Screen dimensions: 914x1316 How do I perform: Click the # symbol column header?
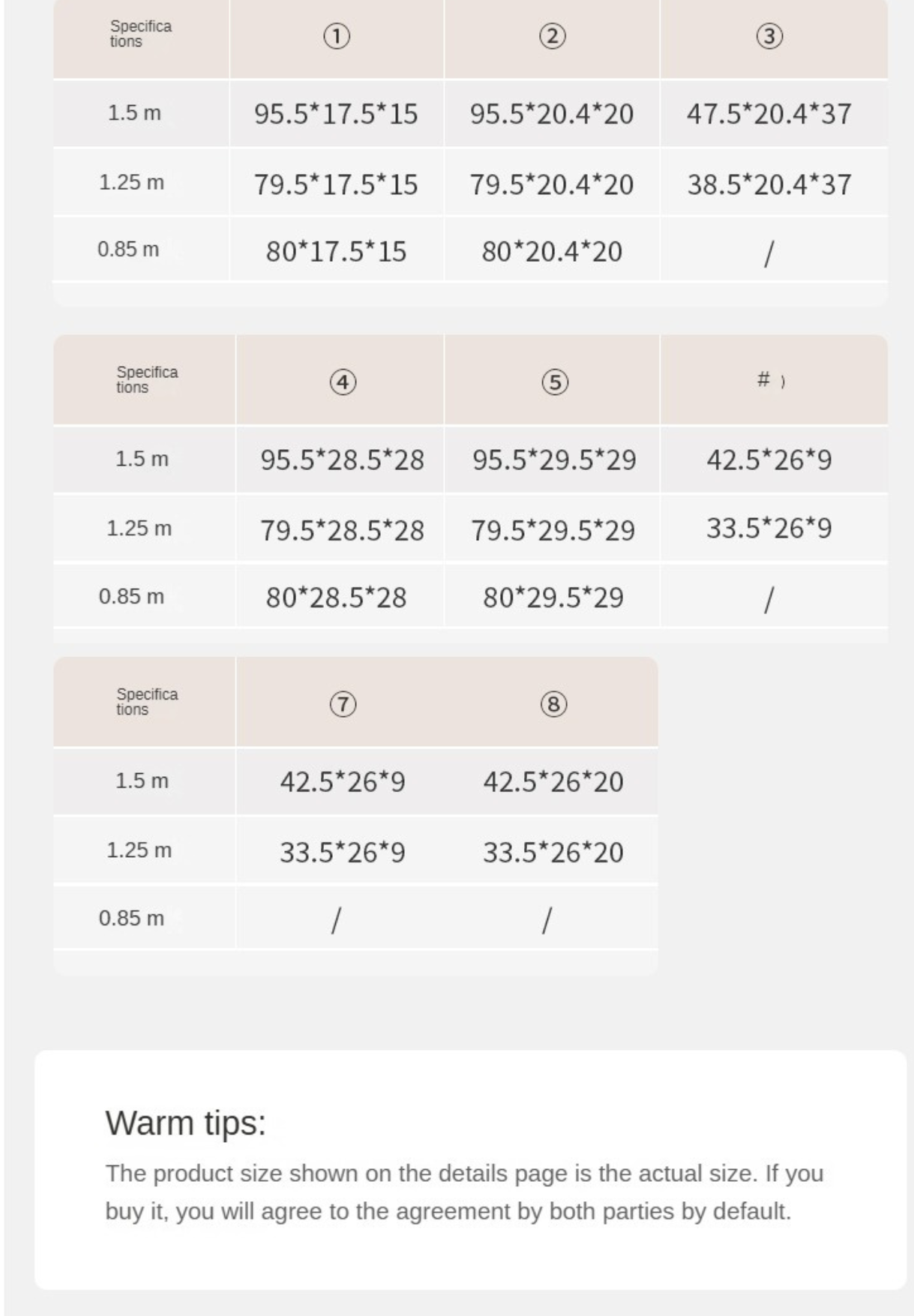click(765, 379)
